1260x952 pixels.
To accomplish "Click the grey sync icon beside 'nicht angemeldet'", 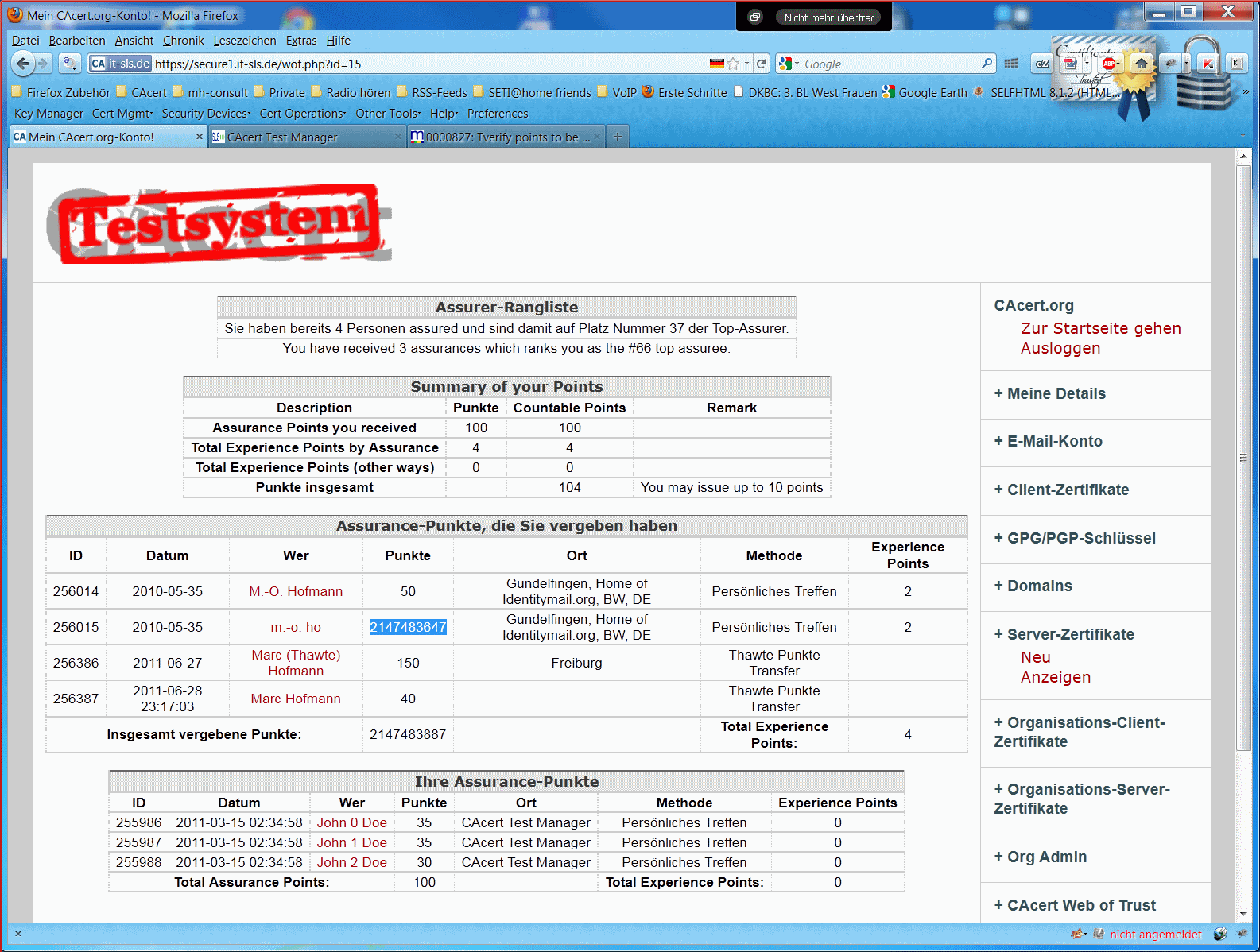I will tap(1099, 934).
